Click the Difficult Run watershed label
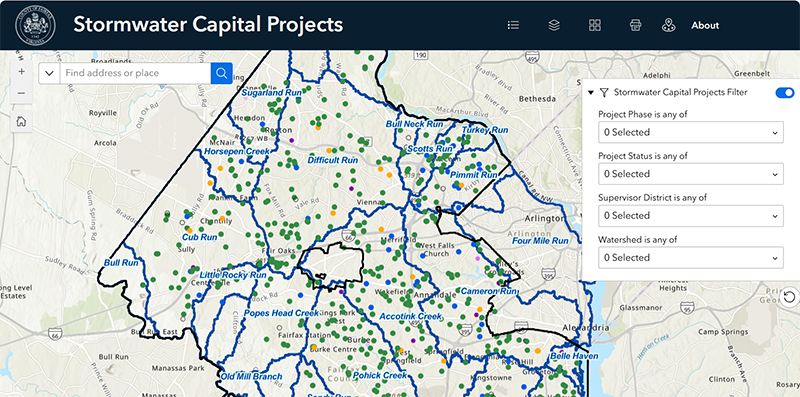 click(x=333, y=160)
